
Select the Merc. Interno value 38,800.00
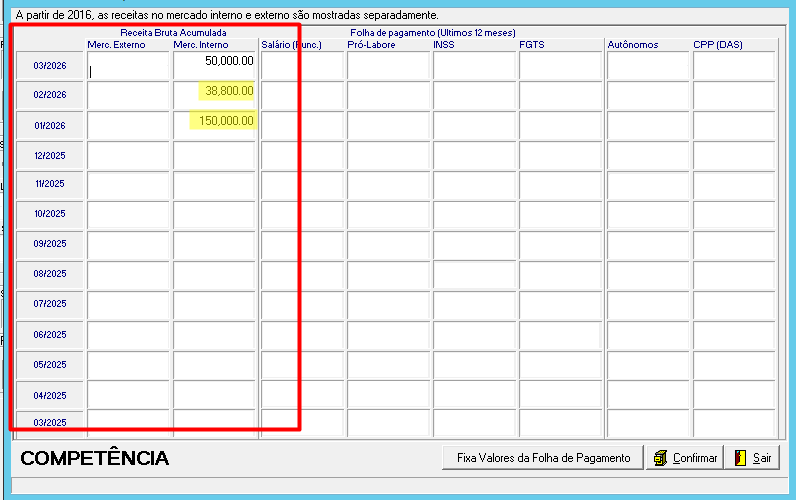pos(214,95)
